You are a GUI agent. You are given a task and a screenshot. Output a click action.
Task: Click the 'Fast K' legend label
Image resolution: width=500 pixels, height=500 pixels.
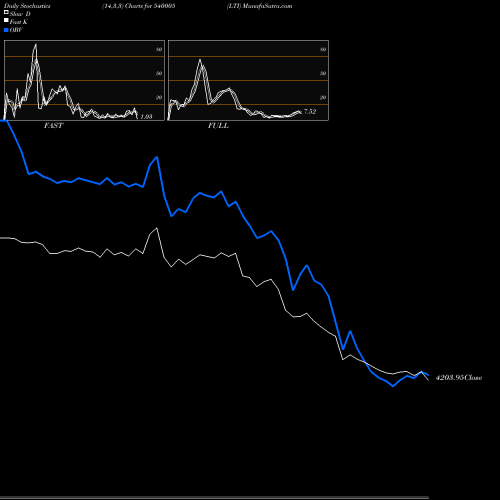19,22
